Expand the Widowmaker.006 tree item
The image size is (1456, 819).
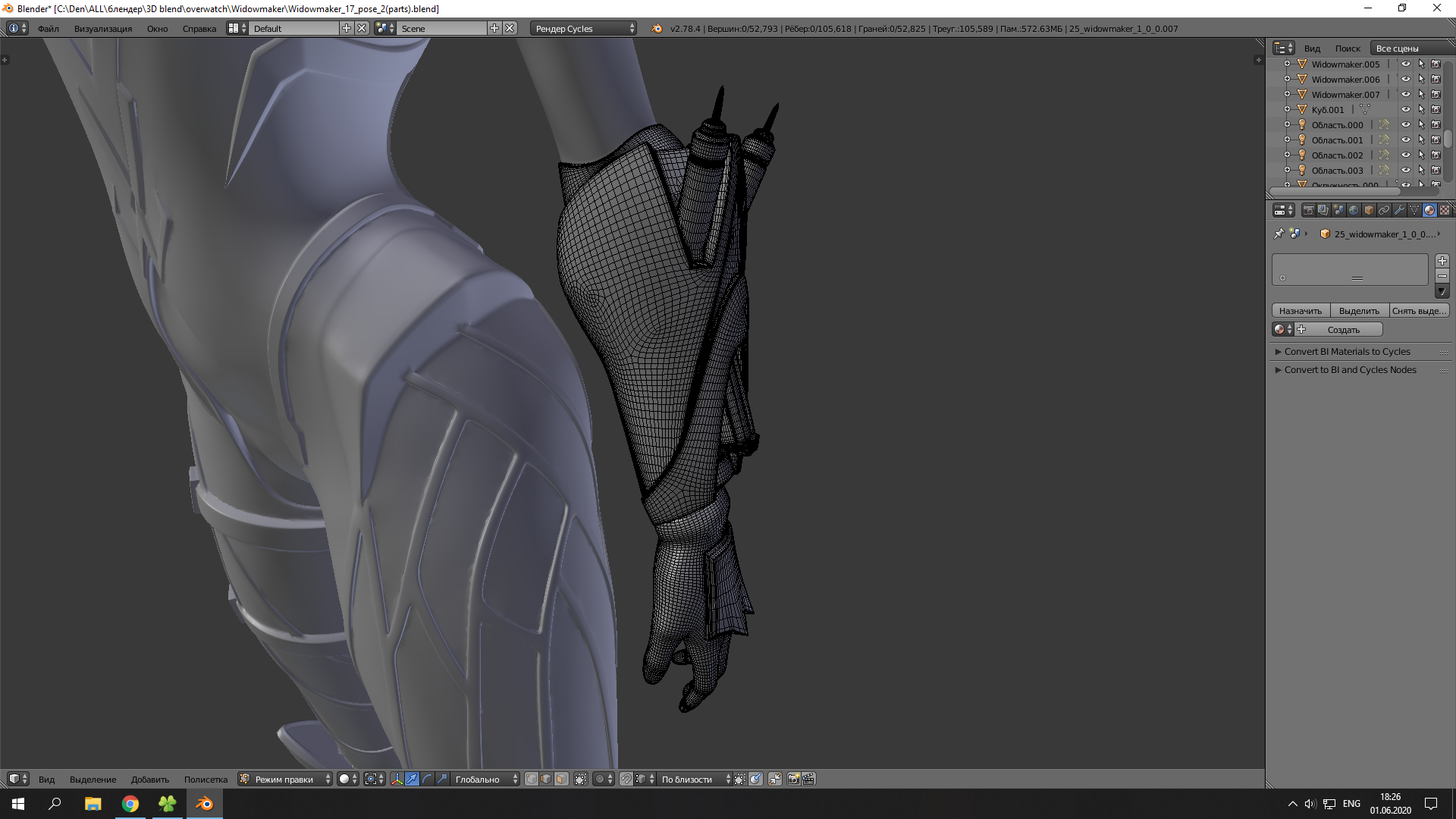1287,80
